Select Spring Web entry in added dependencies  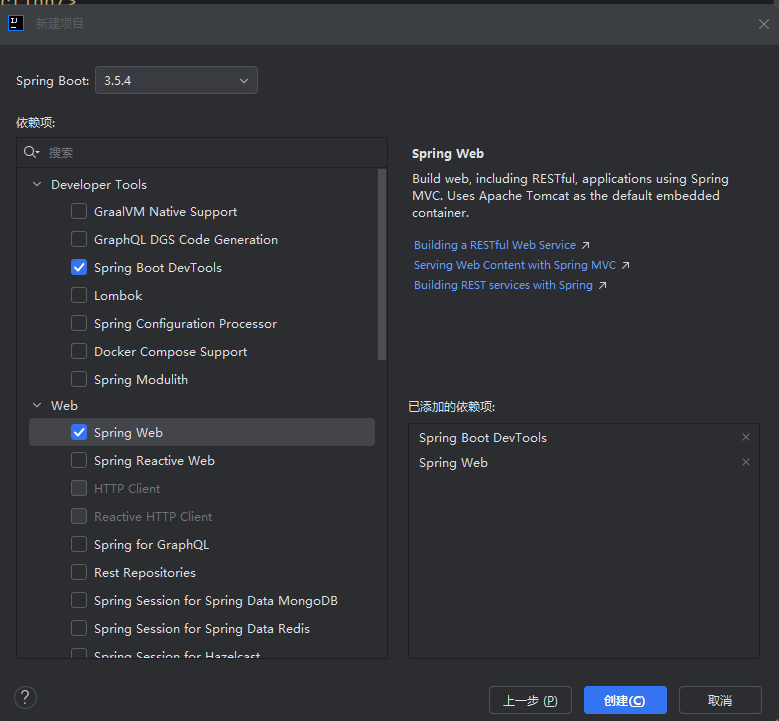[x=453, y=463]
